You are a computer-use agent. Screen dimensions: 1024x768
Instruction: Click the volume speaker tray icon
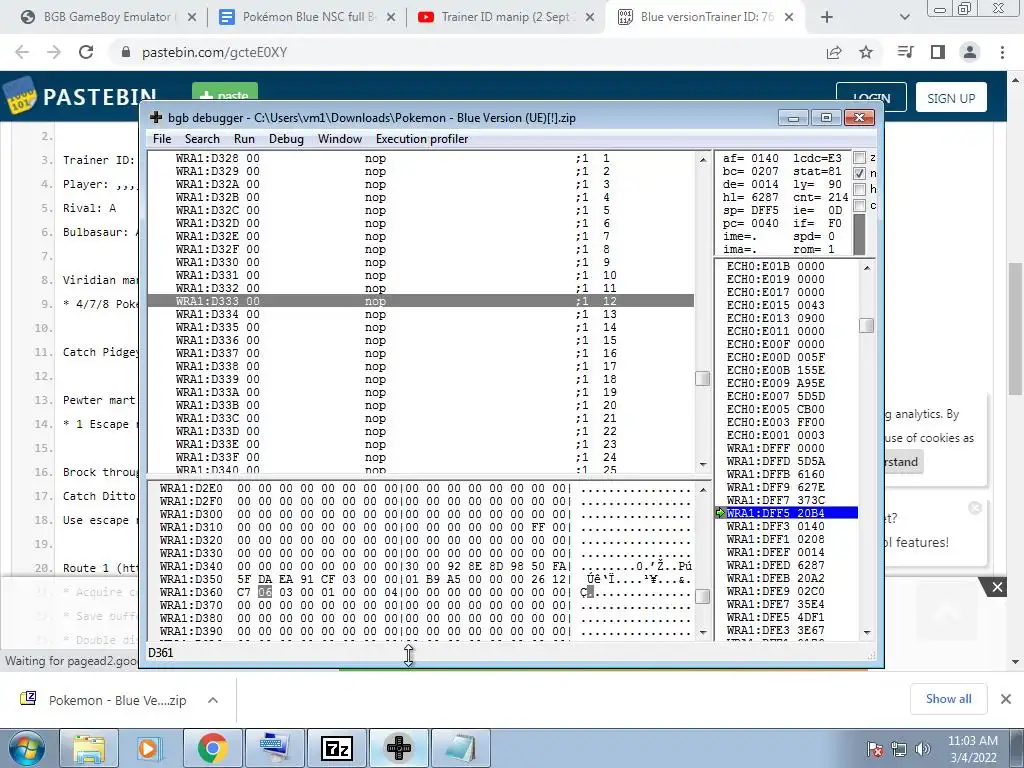(x=922, y=749)
